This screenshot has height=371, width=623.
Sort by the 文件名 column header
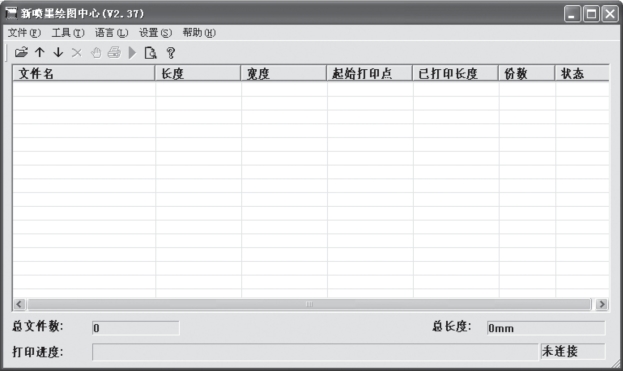pos(84,73)
